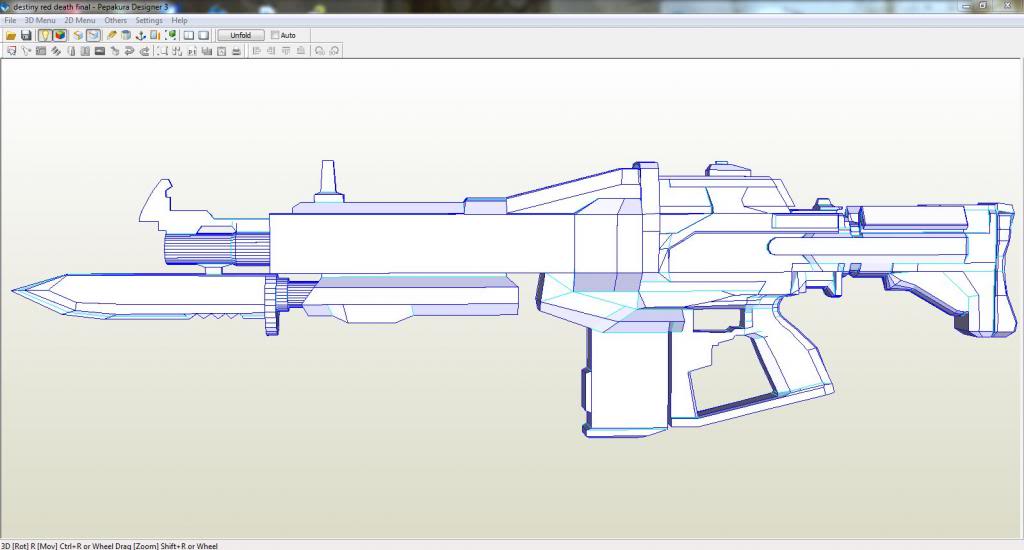Click the blue and orange panels icon
The width and height of the screenshot is (1024, 550).
pos(155,35)
